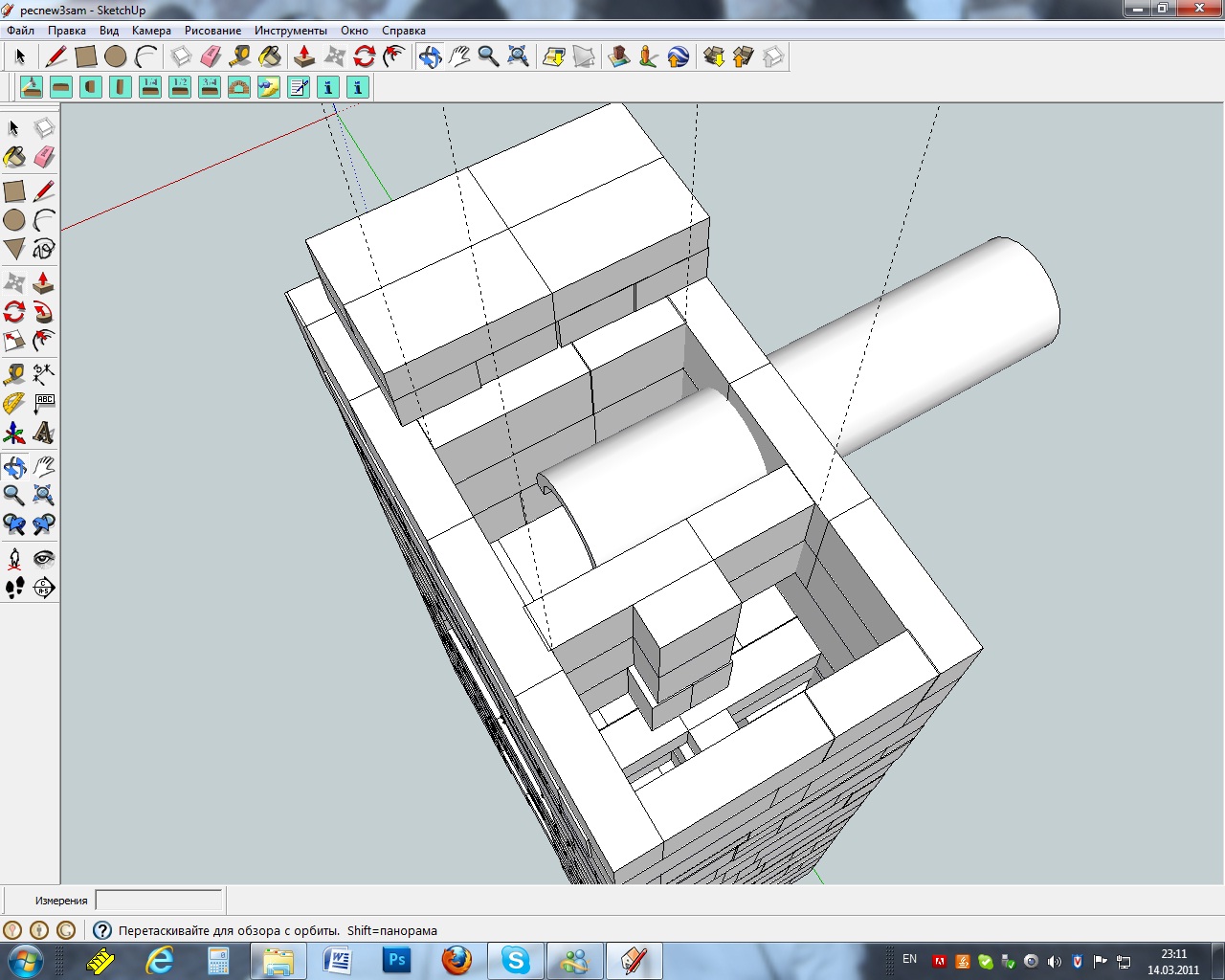Click the 1/2 brick icon
The height and width of the screenshot is (980, 1225).
180,88
